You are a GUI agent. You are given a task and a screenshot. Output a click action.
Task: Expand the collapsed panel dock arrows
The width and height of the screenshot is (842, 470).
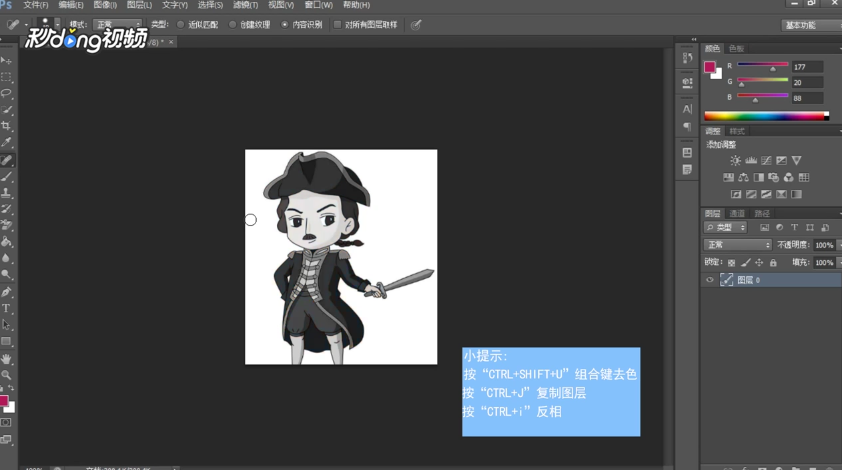coord(694,40)
